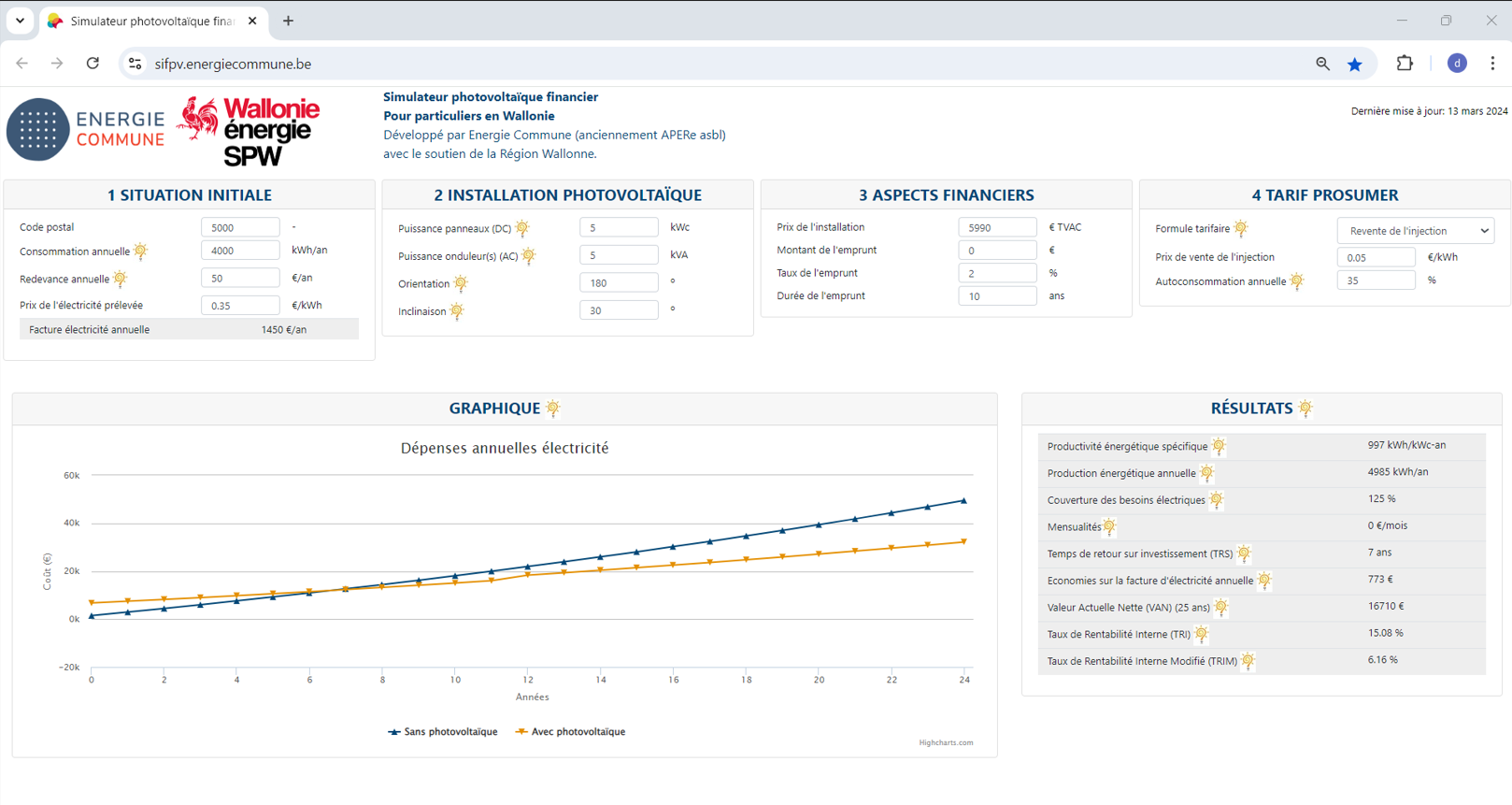
Task: Bookmark this page with the star icon
Action: [1354, 64]
